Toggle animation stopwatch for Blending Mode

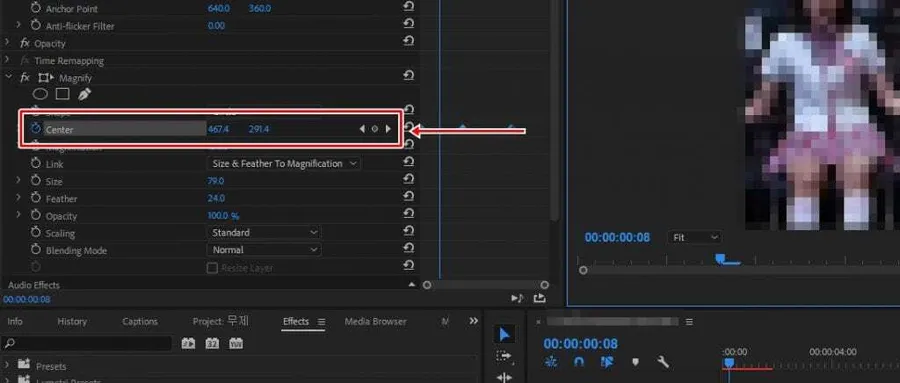coord(36,250)
